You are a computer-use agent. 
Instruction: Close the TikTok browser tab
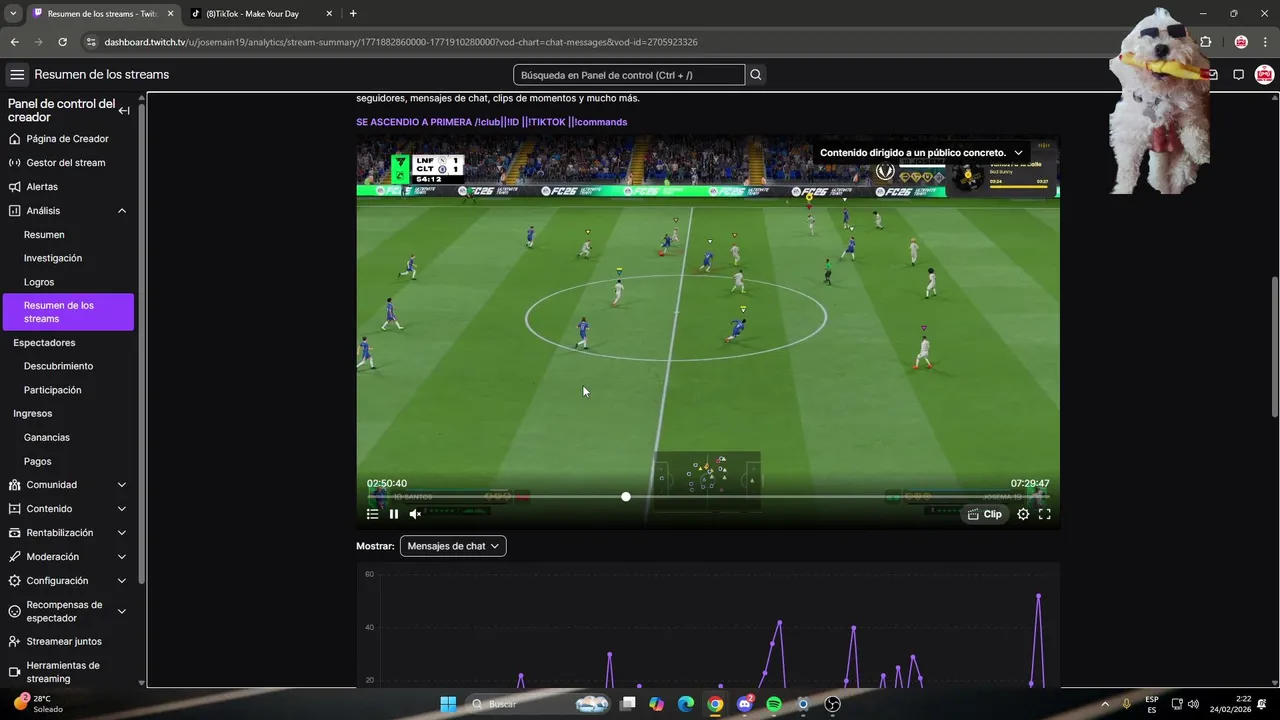[329, 14]
